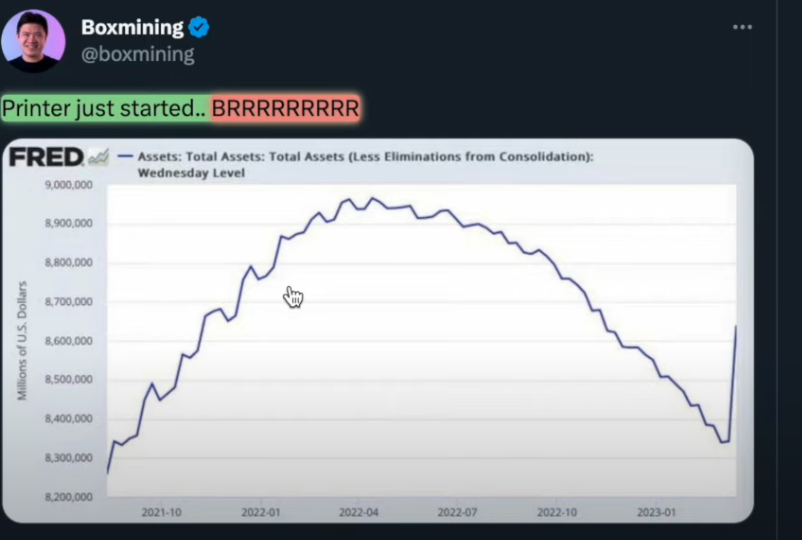Click the 8,600,000 y-axis label
Viewport: 802px width, 540px height.
[x=68, y=341]
